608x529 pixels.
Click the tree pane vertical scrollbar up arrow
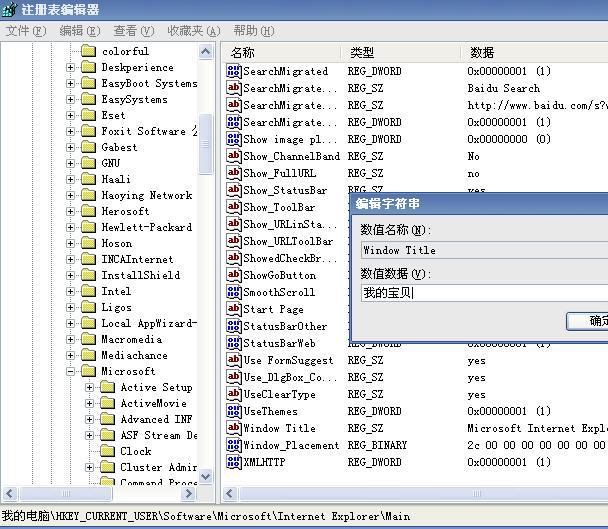208,52
